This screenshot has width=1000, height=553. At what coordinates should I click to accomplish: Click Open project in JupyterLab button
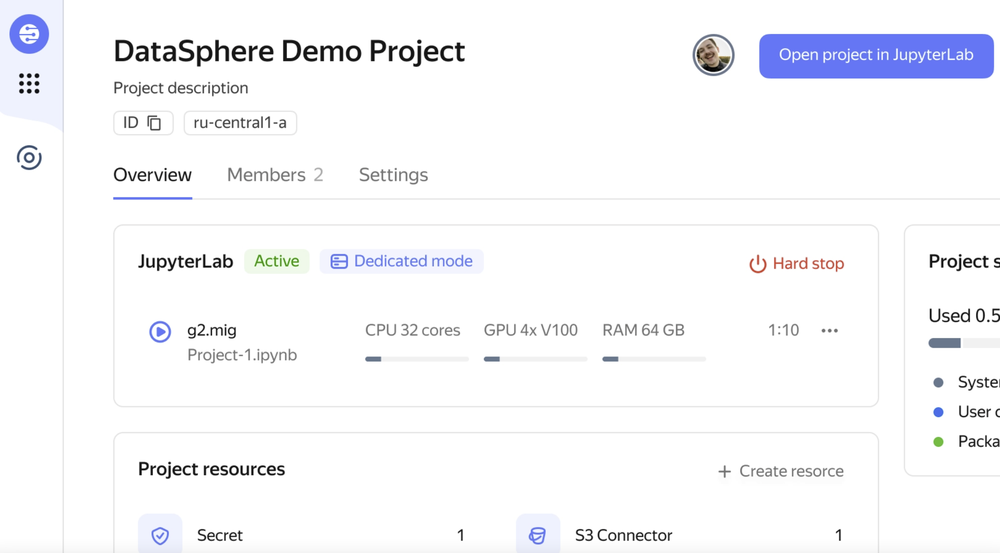[x=876, y=56]
